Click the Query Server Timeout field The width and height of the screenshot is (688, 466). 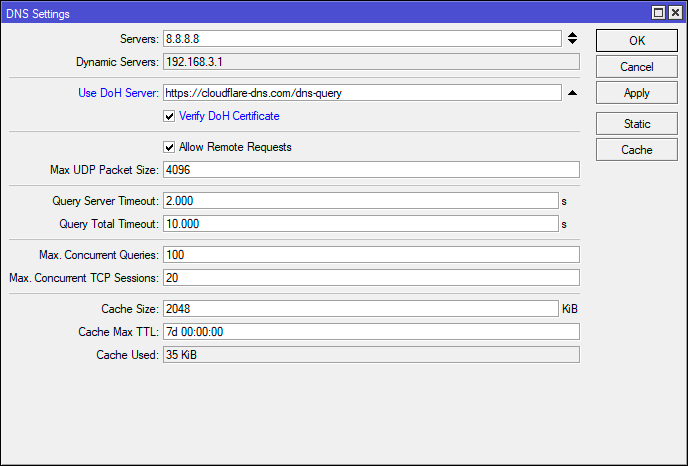(x=360, y=201)
